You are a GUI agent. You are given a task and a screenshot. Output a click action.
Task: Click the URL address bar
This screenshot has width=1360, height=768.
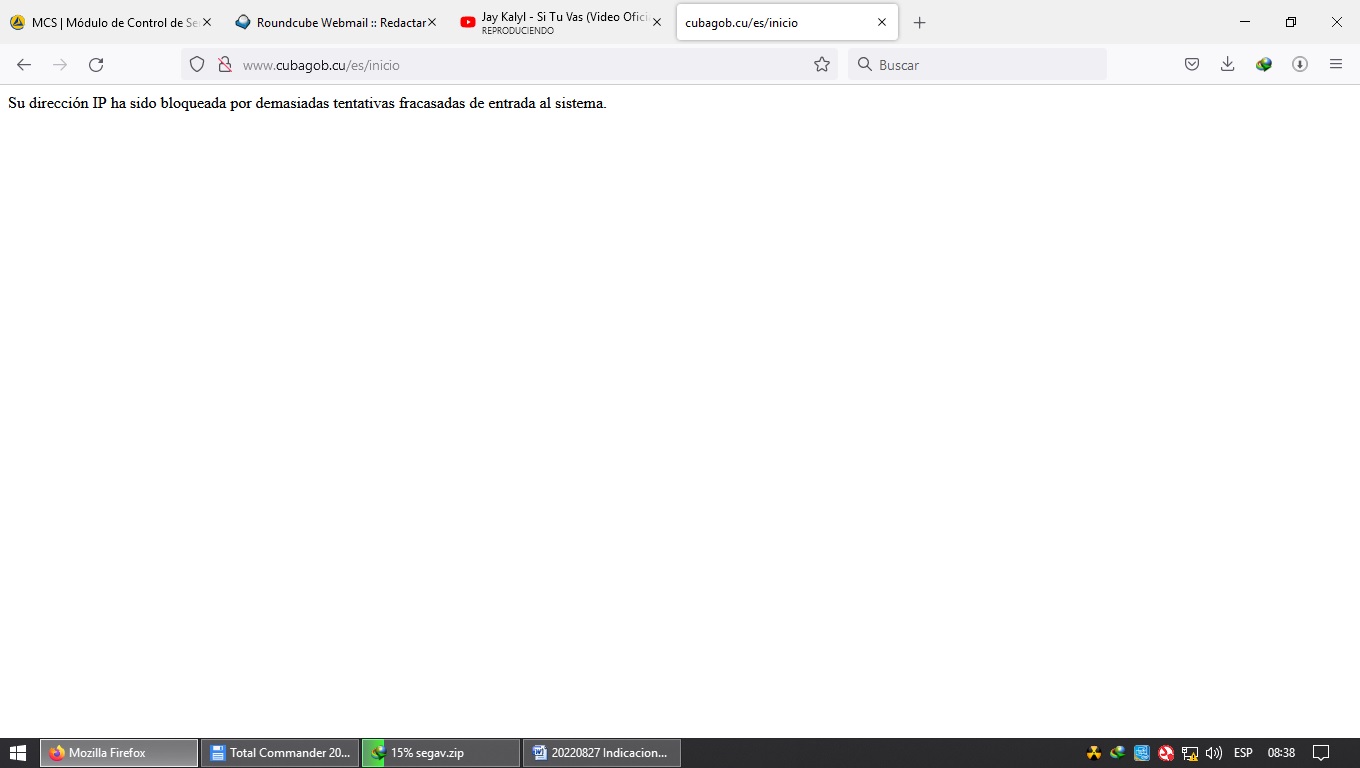[x=520, y=65]
